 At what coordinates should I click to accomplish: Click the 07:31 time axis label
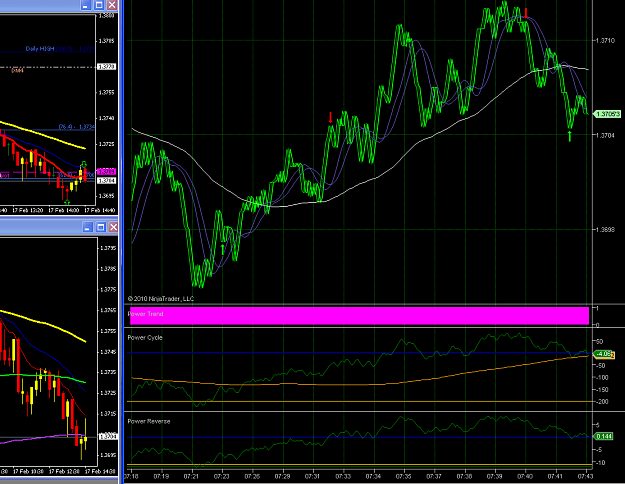[312, 476]
